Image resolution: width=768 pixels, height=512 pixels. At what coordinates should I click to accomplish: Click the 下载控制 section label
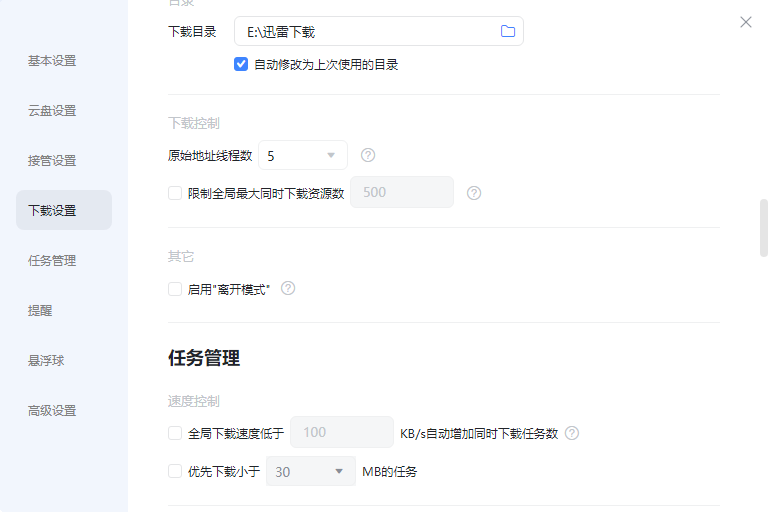(193, 123)
